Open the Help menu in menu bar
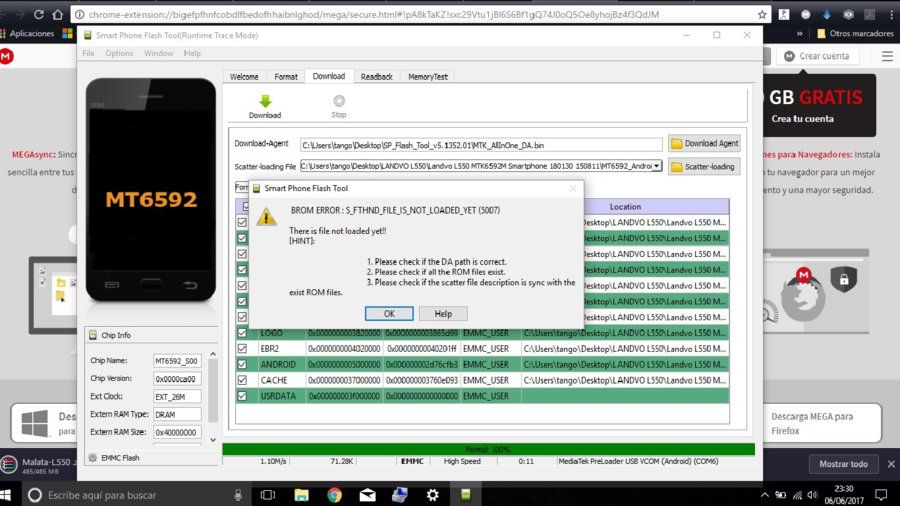 click(192, 53)
